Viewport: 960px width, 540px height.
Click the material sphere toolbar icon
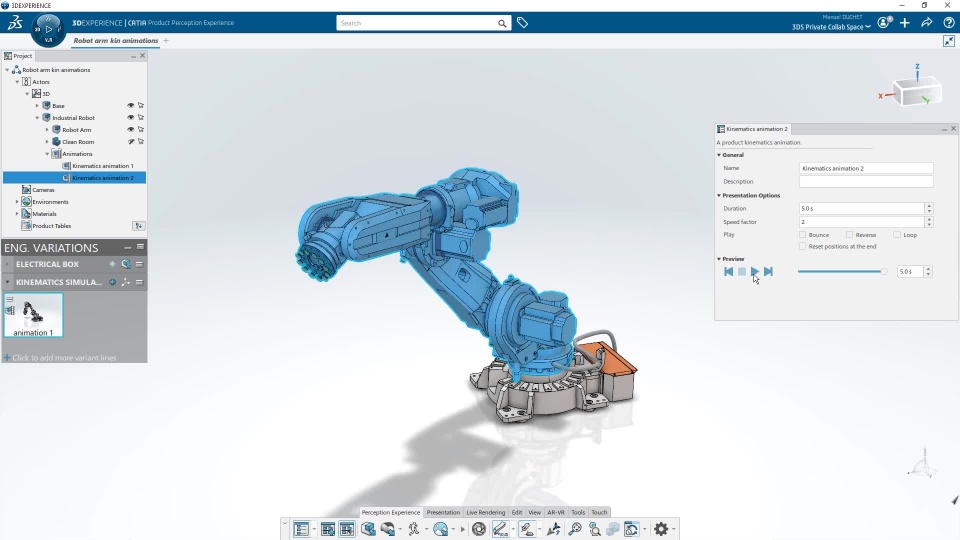pos(388,529)
